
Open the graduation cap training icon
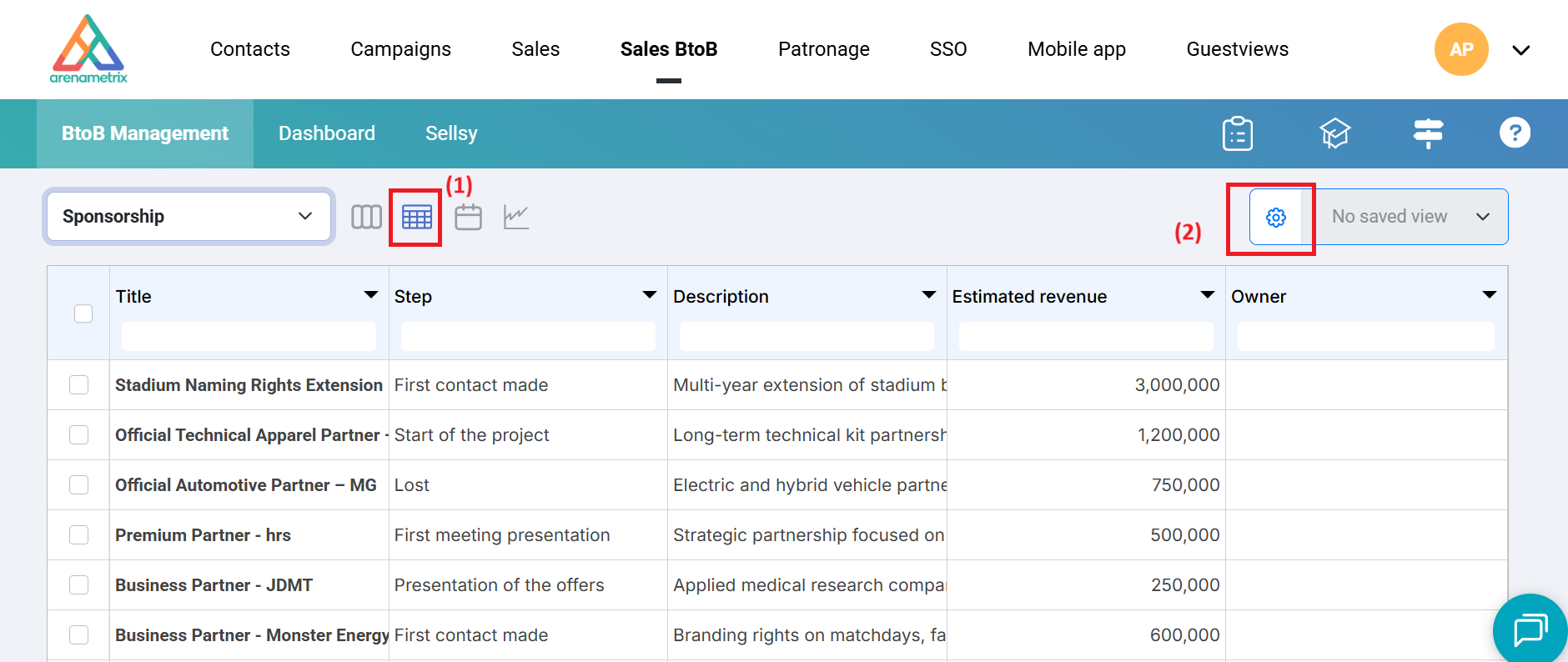coord(1334,133)
